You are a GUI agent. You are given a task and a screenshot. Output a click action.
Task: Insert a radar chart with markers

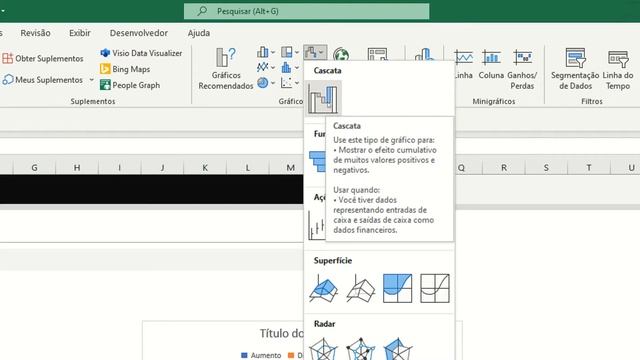tap(360, 349)
